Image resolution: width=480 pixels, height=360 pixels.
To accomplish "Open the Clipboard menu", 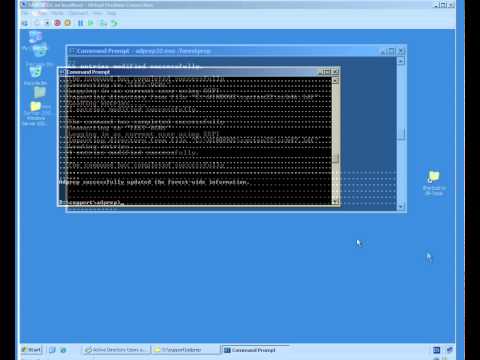I will [78, 13].
